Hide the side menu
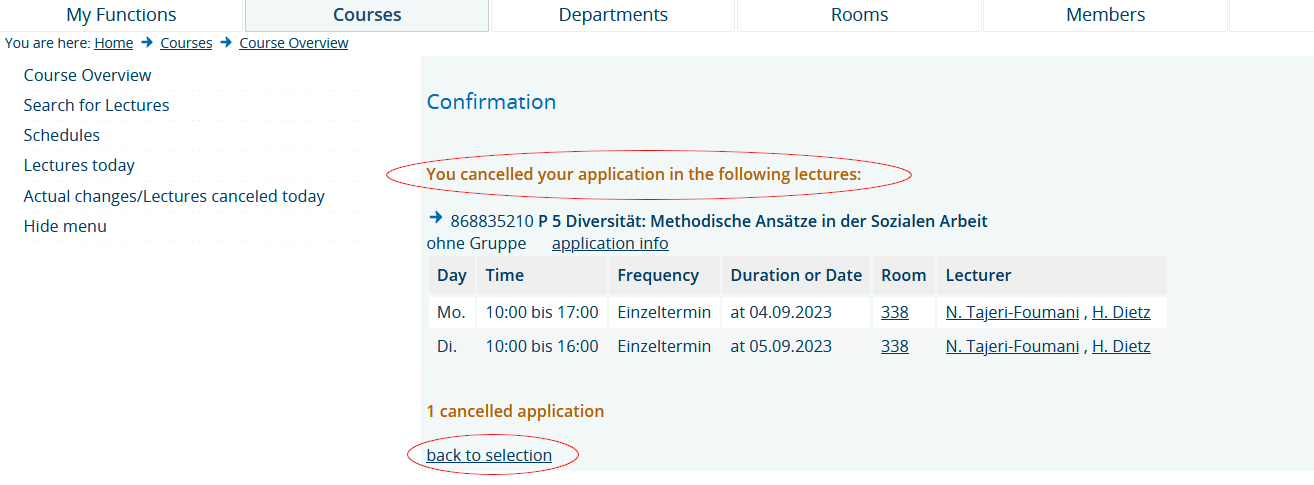The image size is (1314, 485). pos(65,226)
